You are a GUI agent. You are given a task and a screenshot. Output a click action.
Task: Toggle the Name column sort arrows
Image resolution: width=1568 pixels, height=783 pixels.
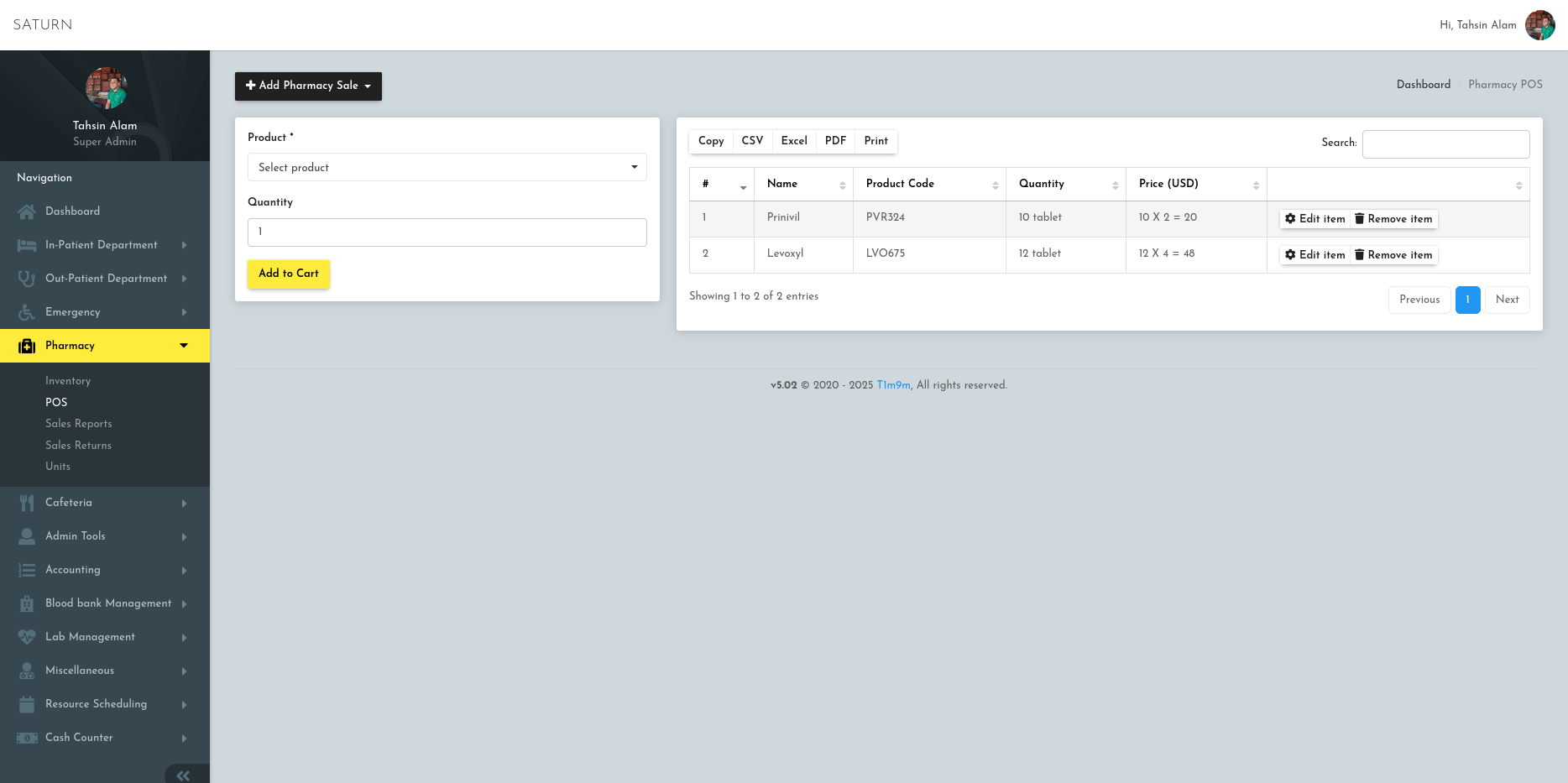[x=844, y=184]
